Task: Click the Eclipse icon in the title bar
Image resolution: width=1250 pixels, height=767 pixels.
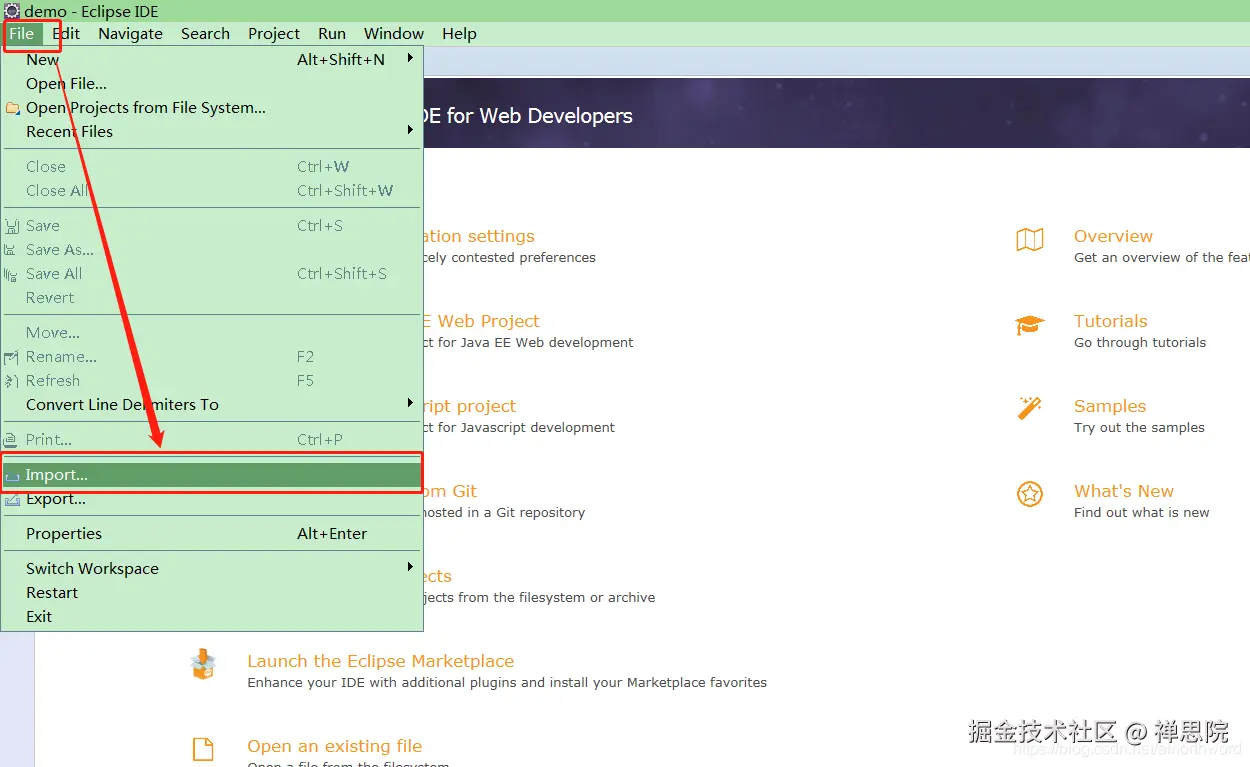Action: pos(12,11)
